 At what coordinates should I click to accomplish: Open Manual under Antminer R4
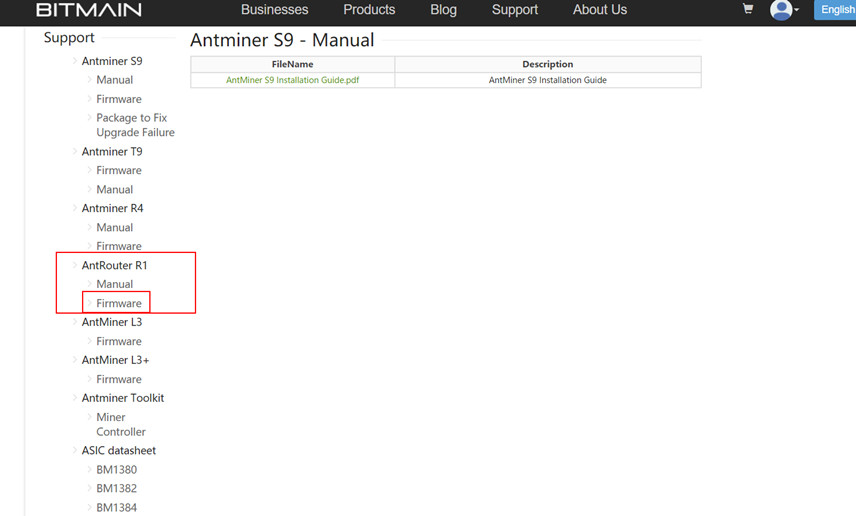(115, 227)
